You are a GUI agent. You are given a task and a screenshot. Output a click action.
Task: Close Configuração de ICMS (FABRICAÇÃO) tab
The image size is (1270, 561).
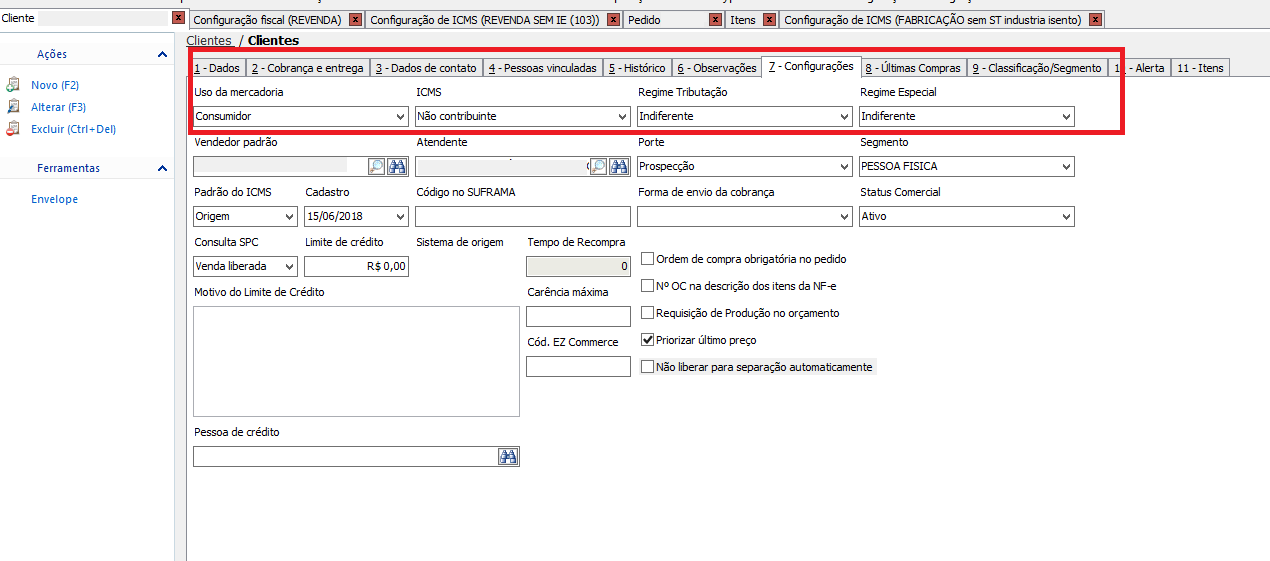point(1096,20)
